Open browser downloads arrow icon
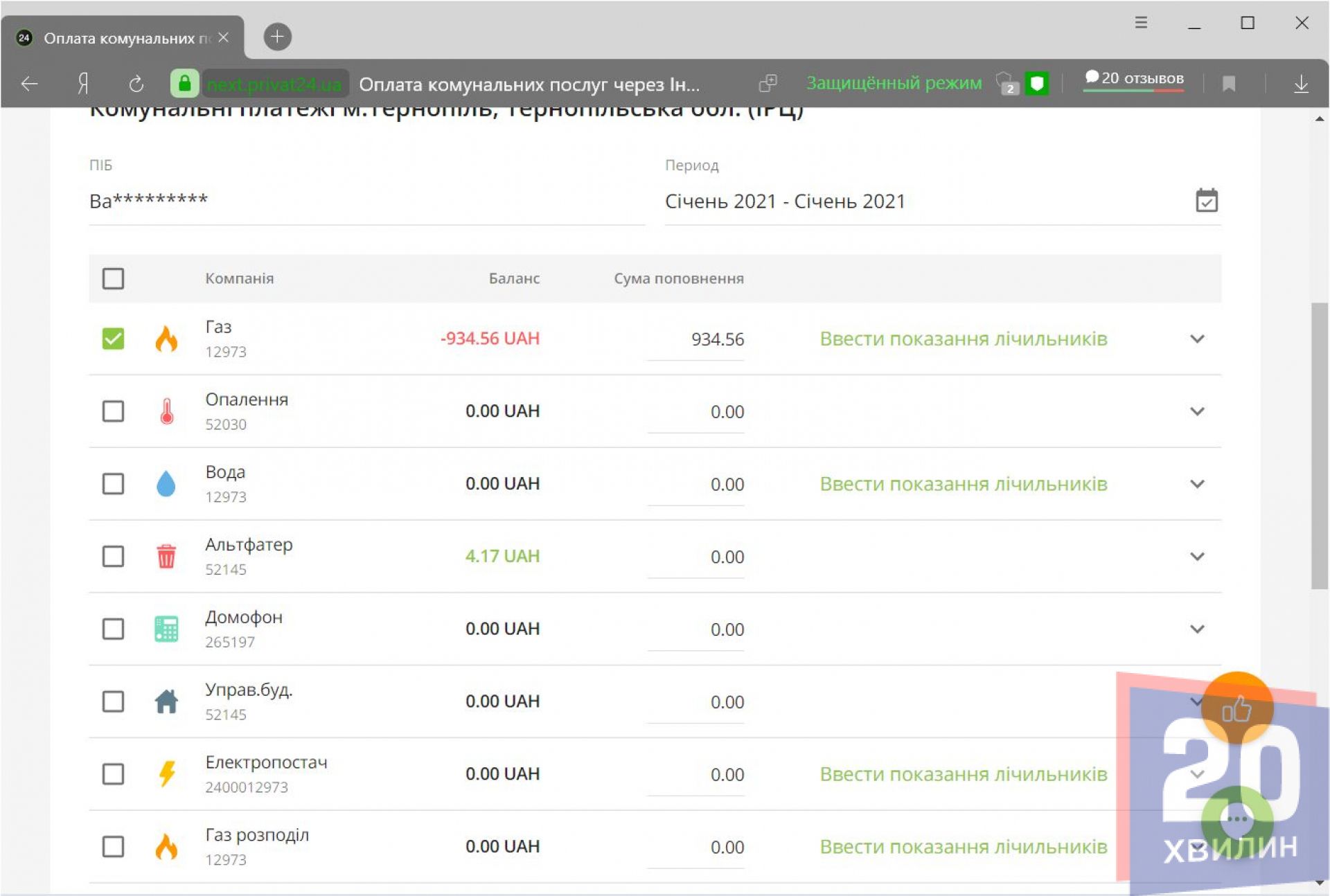Viewport: 1330px width, 896px height. tap(1300, 84)
